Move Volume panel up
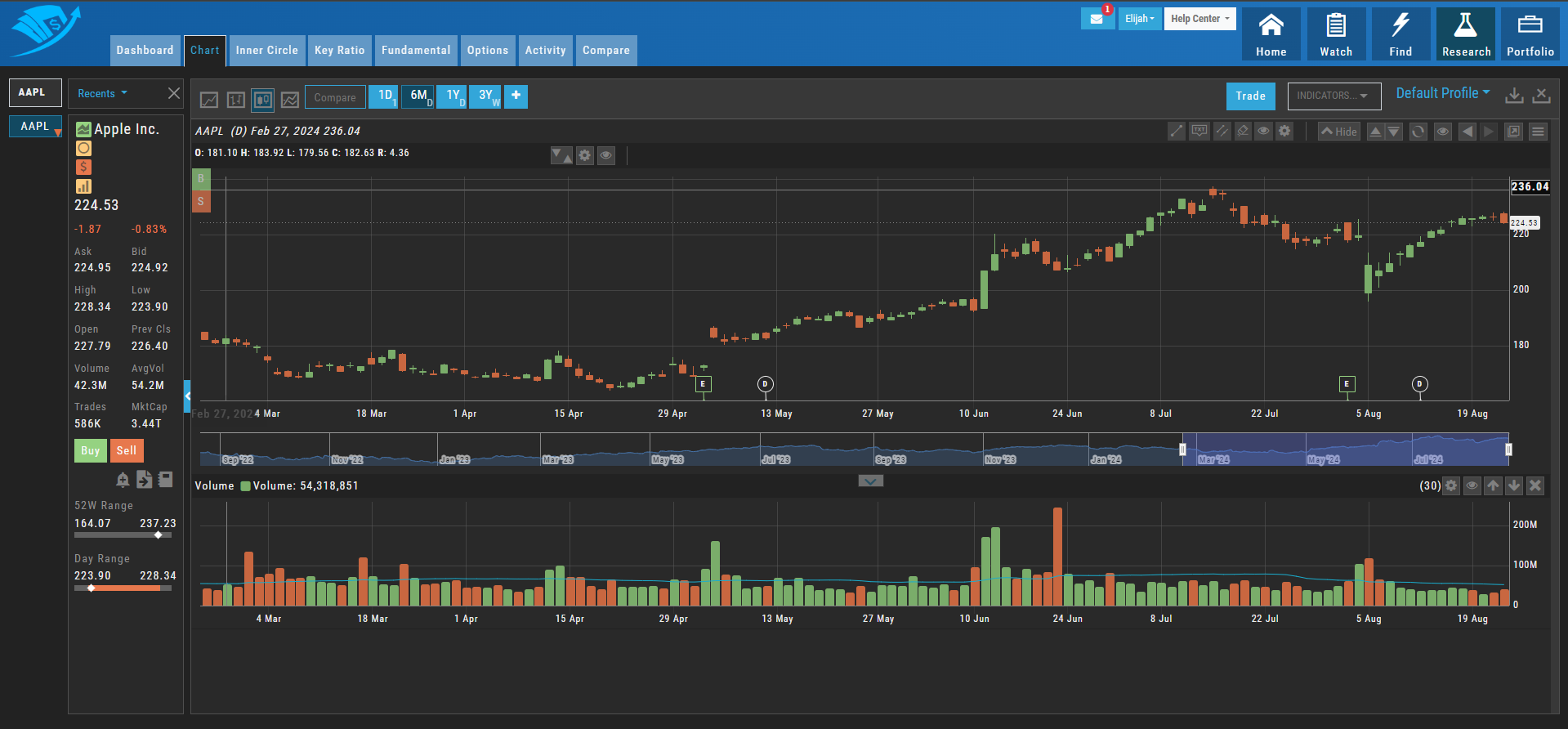 point(1494,485)
